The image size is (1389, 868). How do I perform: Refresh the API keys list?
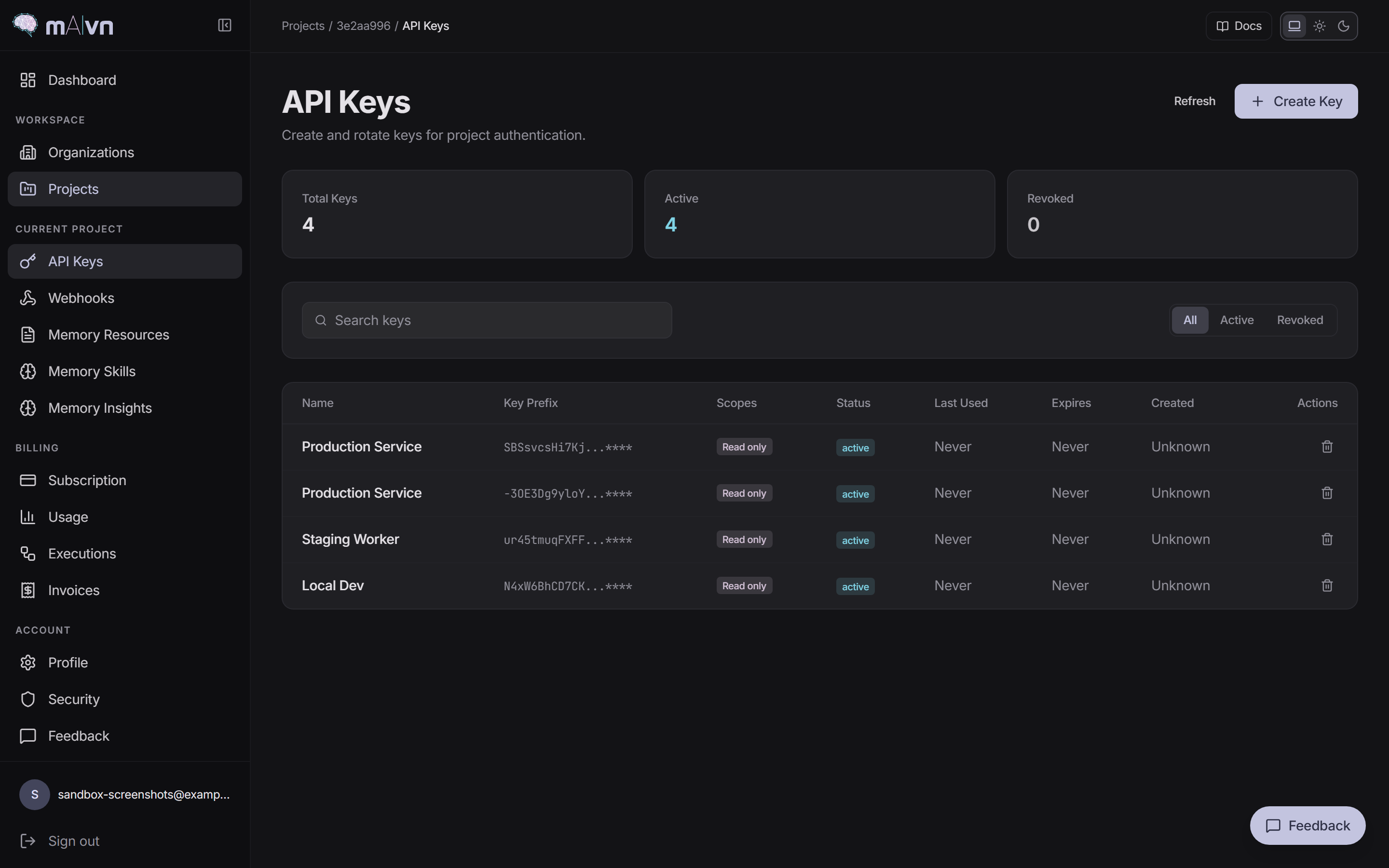[1195, 101]
